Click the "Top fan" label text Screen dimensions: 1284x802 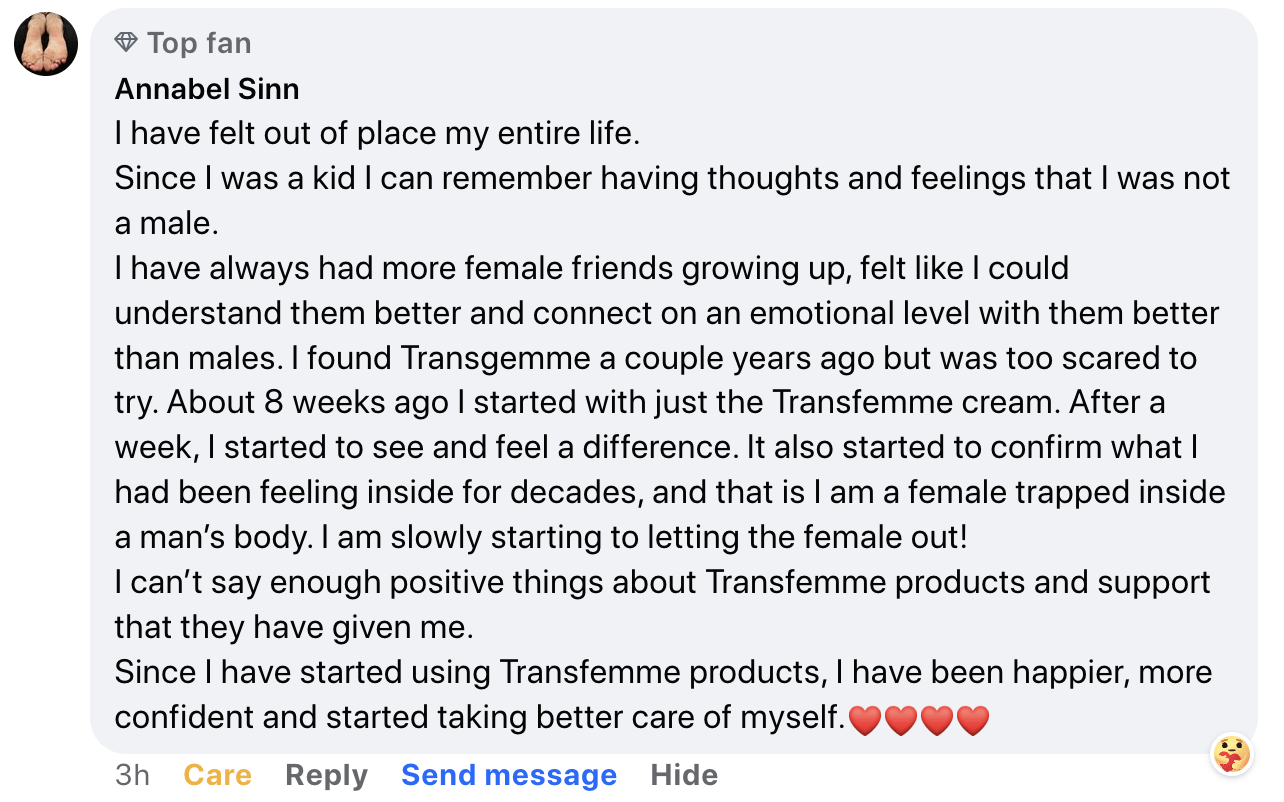tap(199, 43)
